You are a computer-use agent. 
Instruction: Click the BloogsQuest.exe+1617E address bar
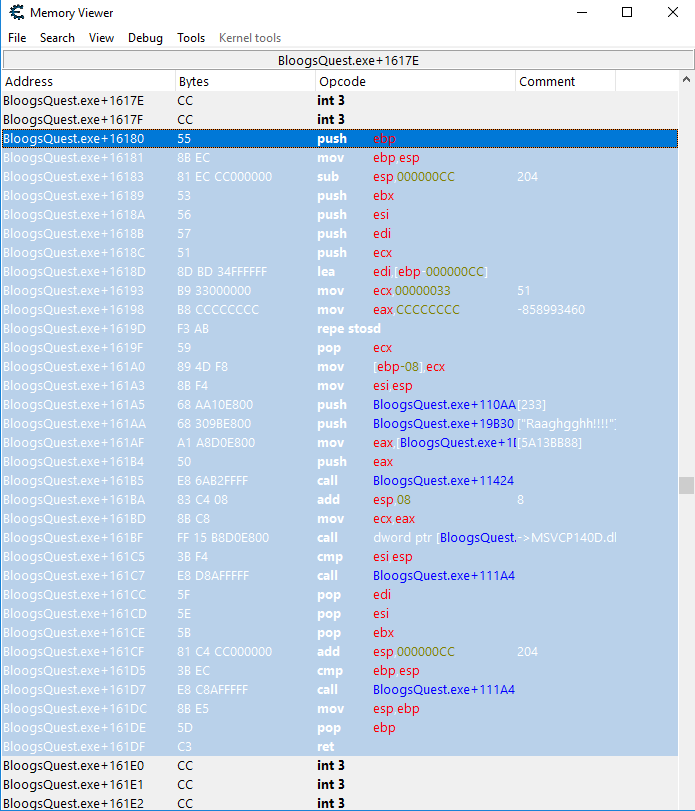pos(348,61)
